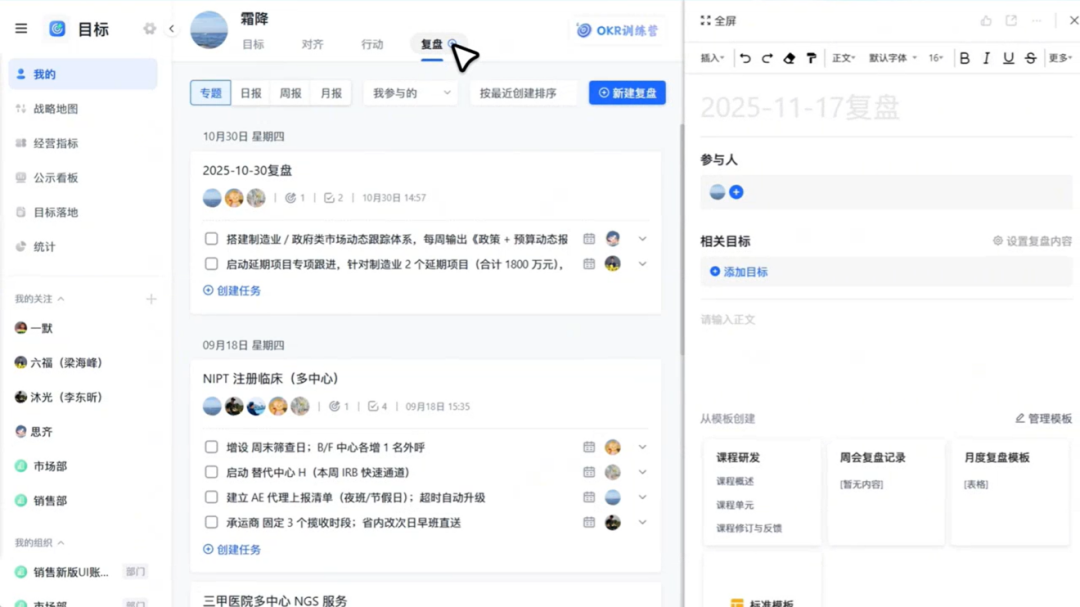Screen dimensions: 1080x607
Task: Check the 建立 AE 代理上报清单 task checkbox
Action: [211, 497]
